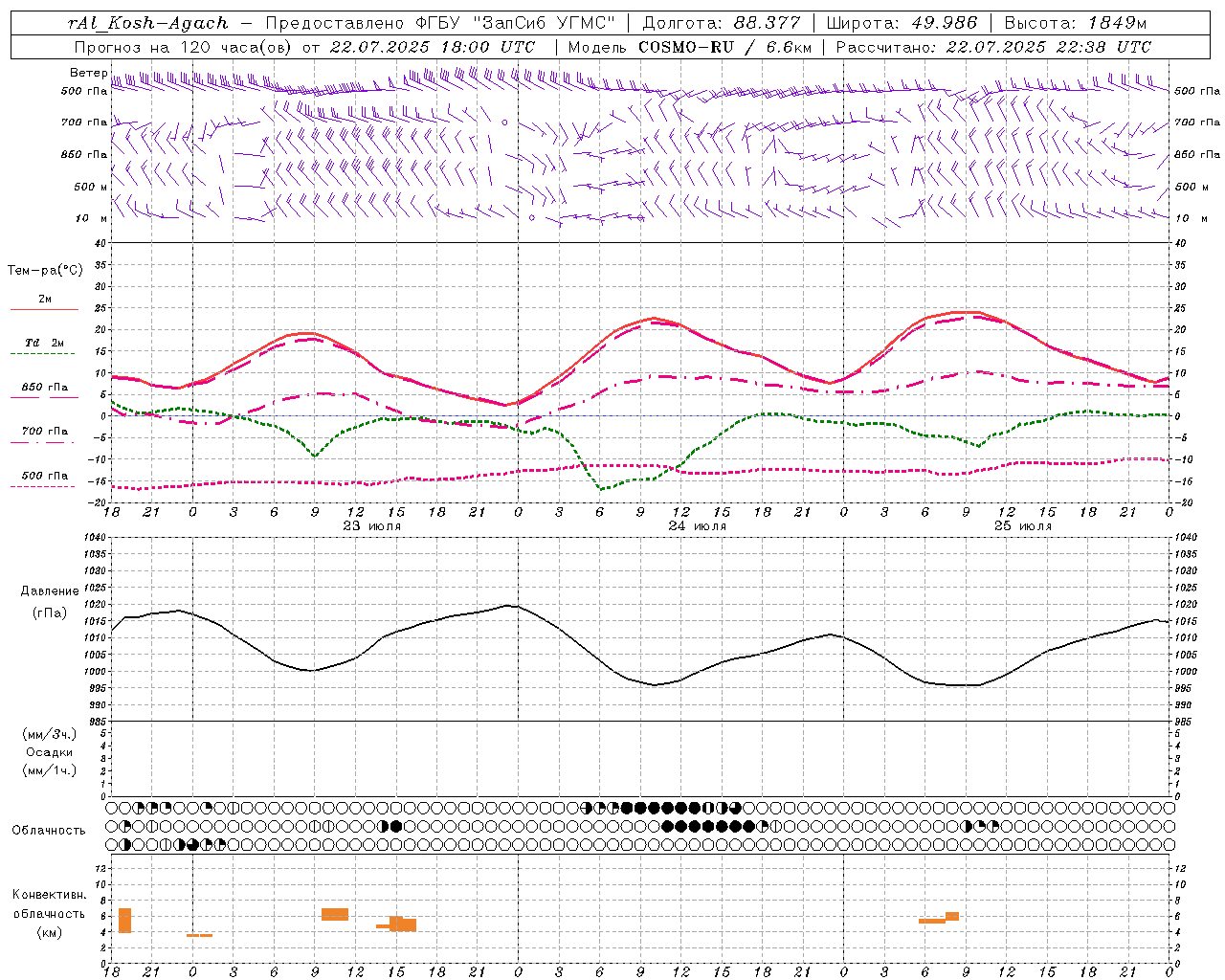The image size is (1225, 980).
Task: Click the orange convective bar between 9 and 12 on 23 July
Action: (x=335, y=915)
